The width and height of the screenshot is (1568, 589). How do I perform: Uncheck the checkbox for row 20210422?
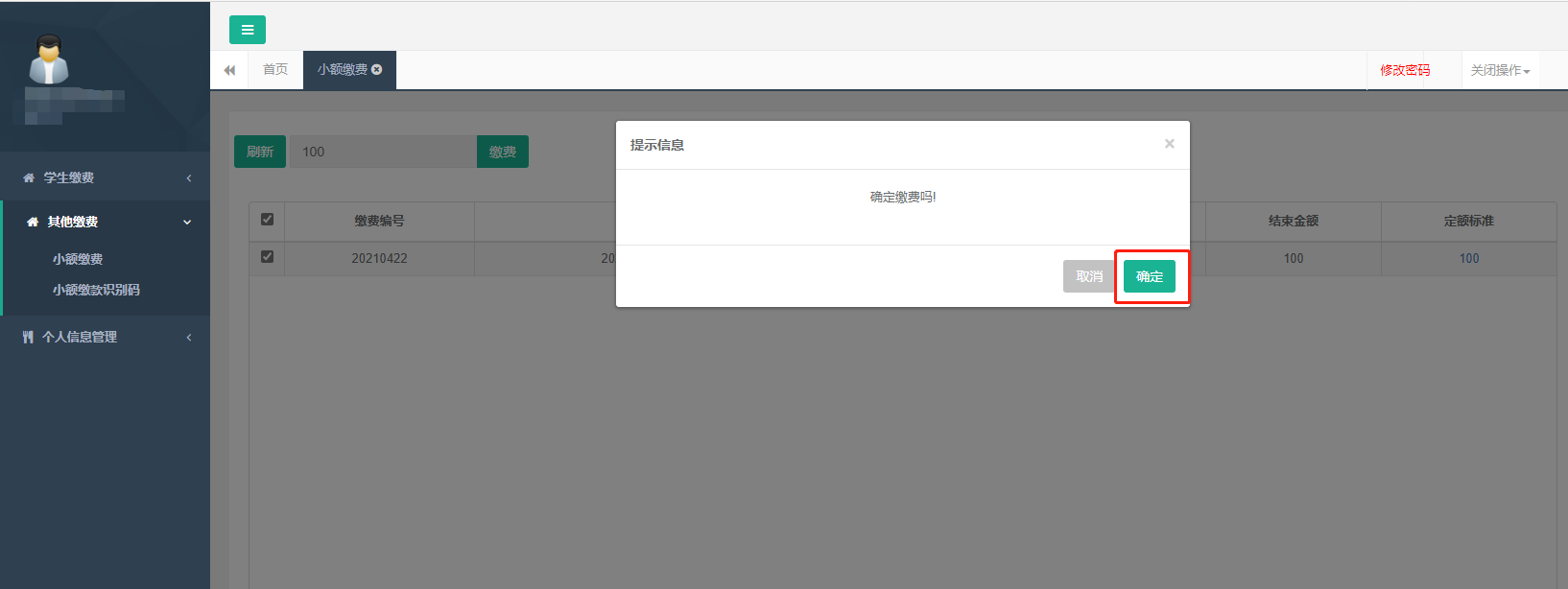267,257
